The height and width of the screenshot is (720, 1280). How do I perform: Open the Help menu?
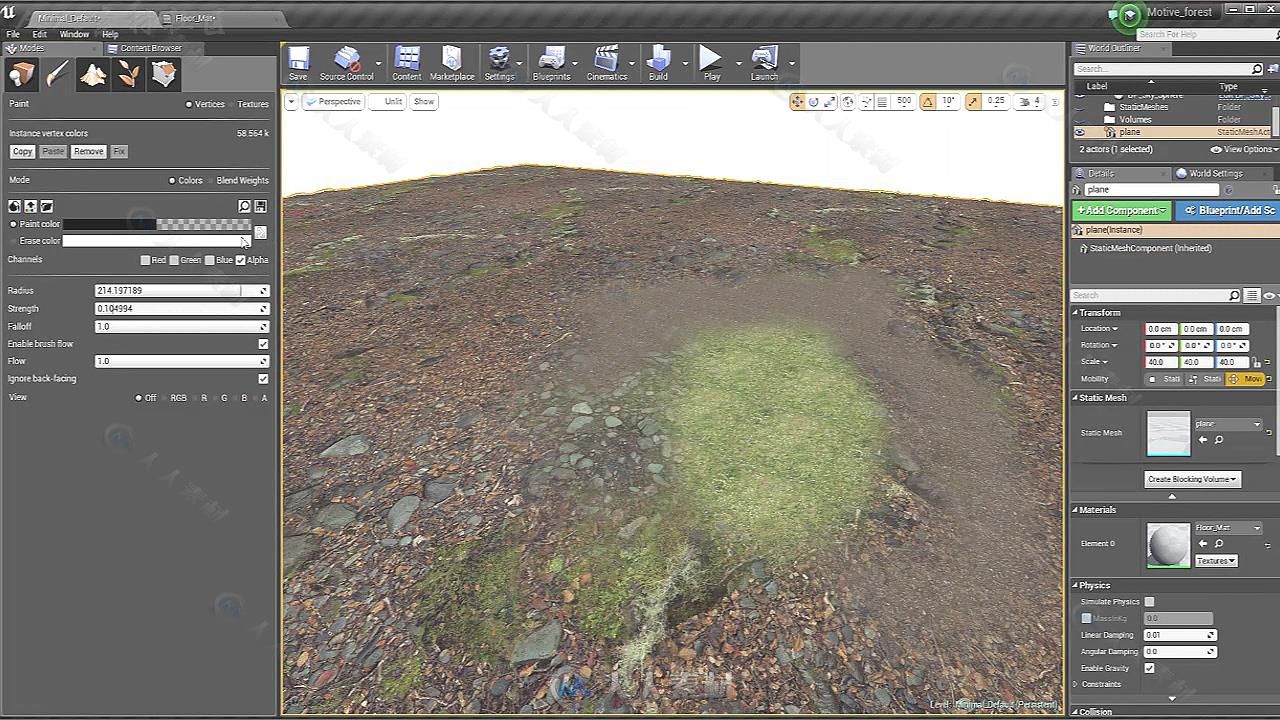pyautogui.click(x=110, y=34)
